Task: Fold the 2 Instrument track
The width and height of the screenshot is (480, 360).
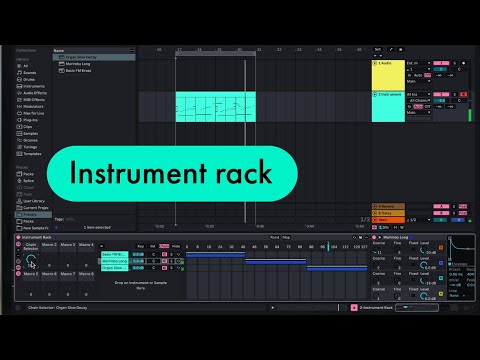Action: click(375, 94)
